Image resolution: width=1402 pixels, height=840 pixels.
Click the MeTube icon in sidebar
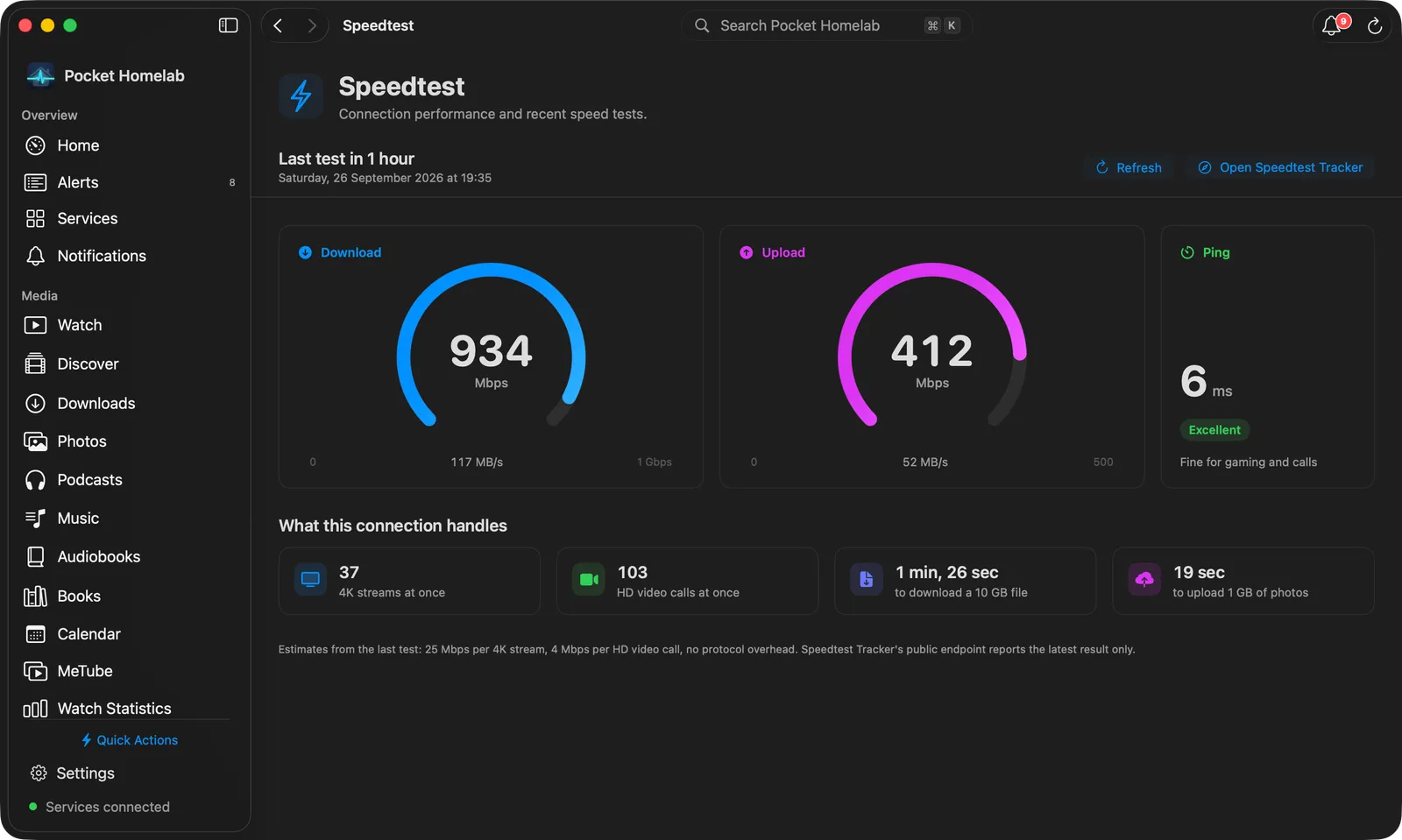[x=35, y=671]
